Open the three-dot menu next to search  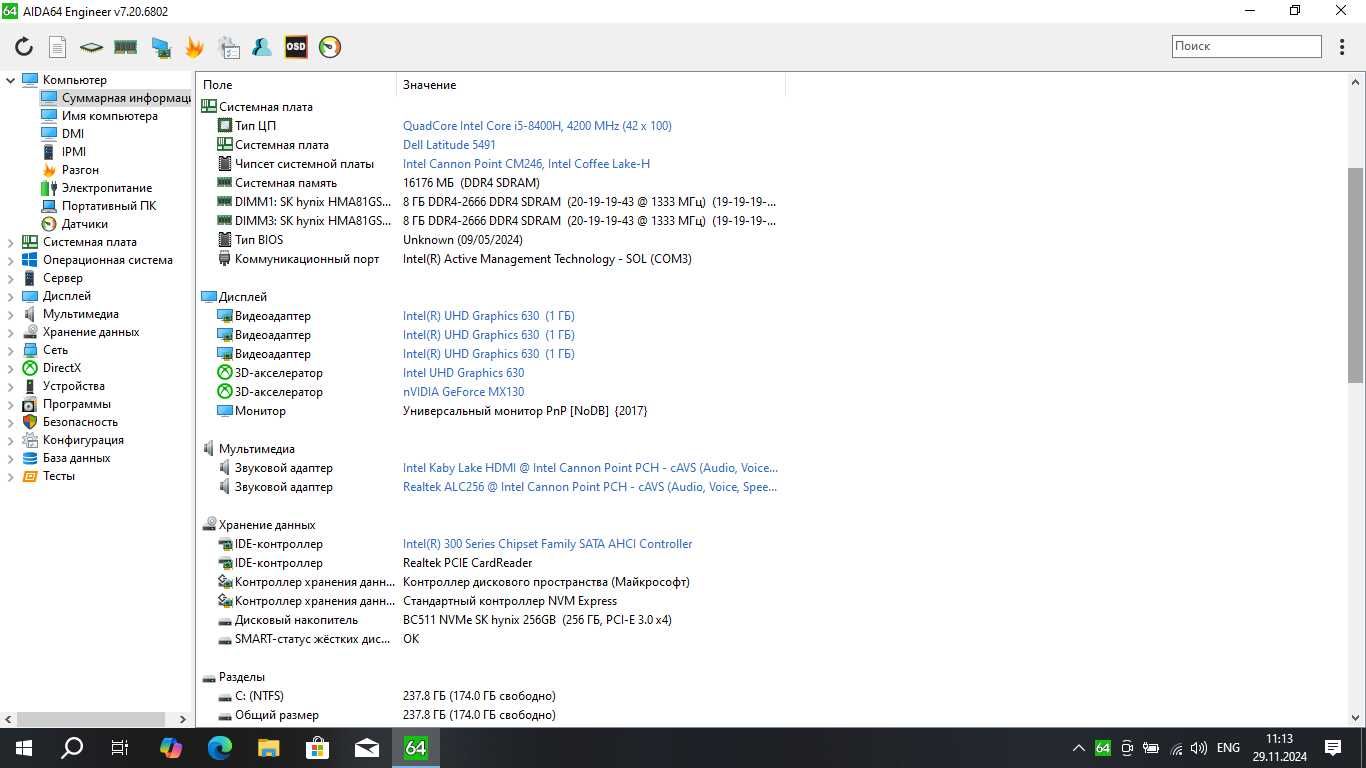[x=1342, y=46]
